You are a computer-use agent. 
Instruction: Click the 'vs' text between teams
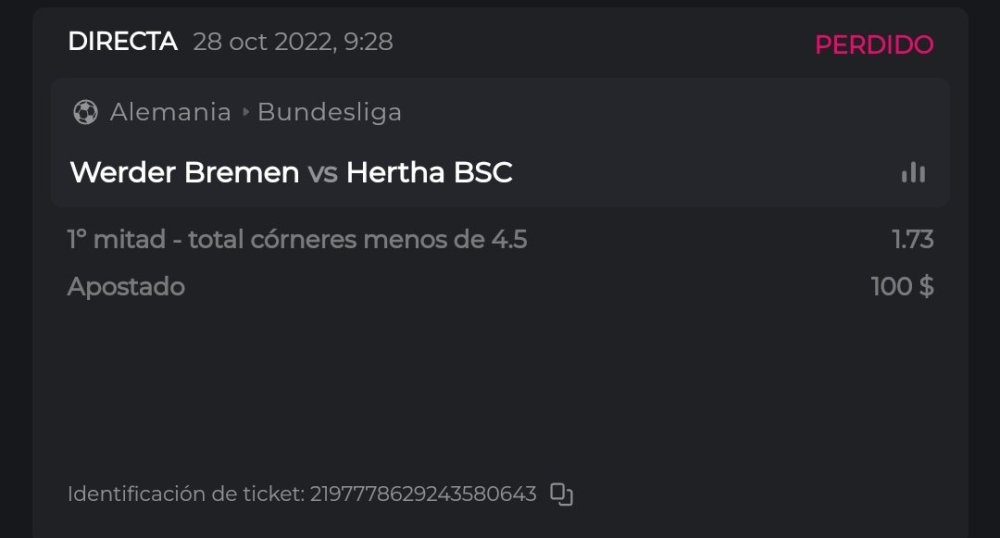[322, 173]
